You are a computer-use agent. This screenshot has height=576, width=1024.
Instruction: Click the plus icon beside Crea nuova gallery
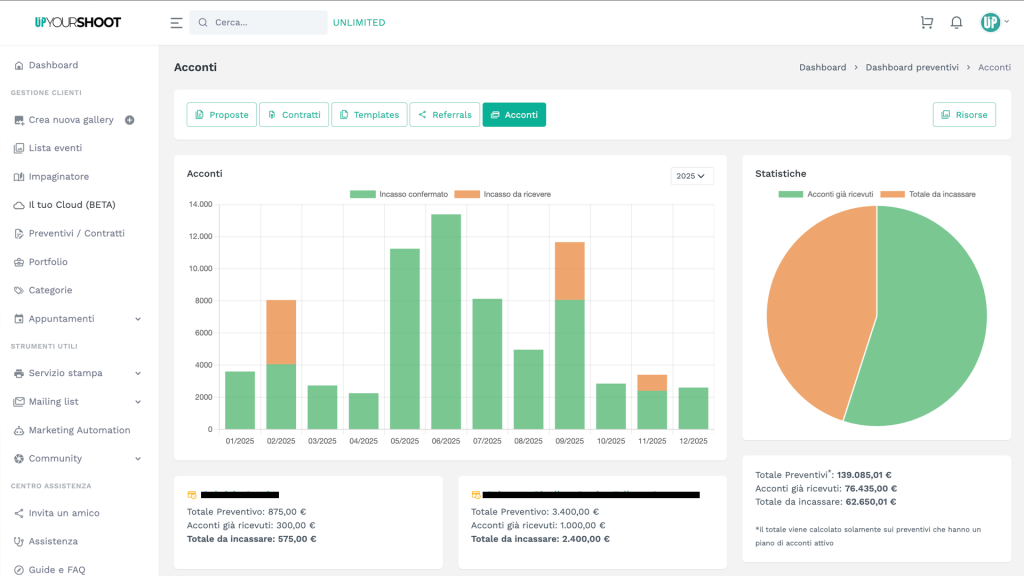pyautogui.click(x=130, y=120)
